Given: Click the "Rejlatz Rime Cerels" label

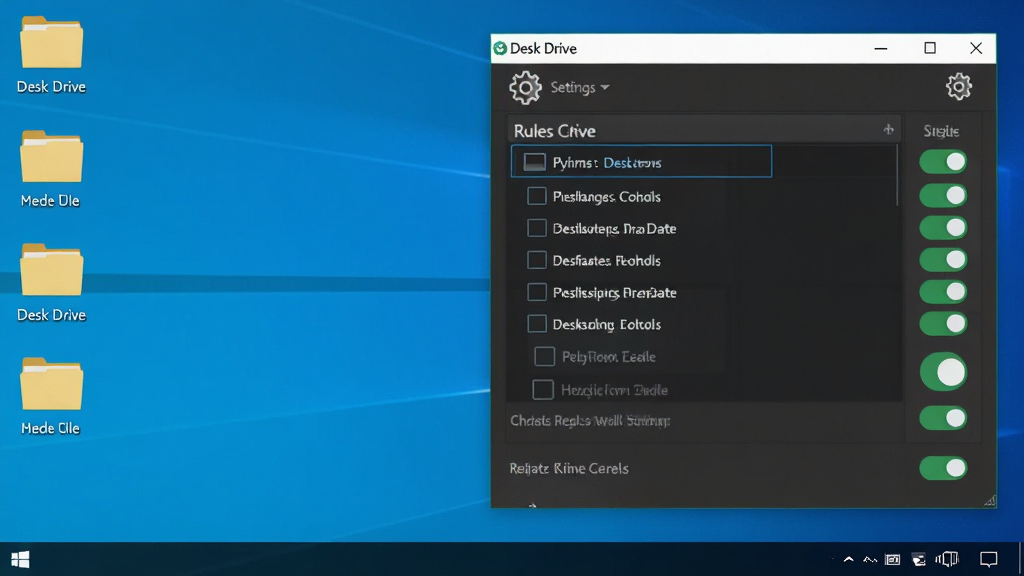Looking at the screenshot, I should pyautogui.click(x=569, y=468).
